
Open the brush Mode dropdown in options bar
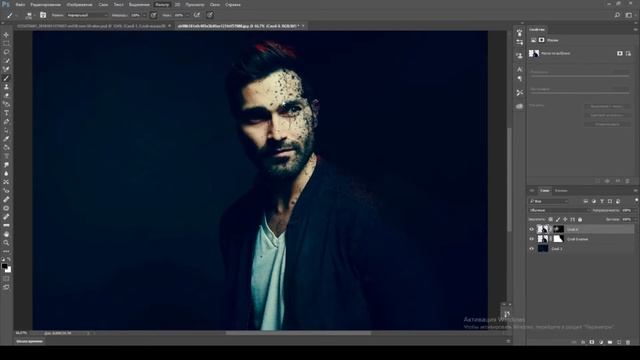click(x=87, y=15)
